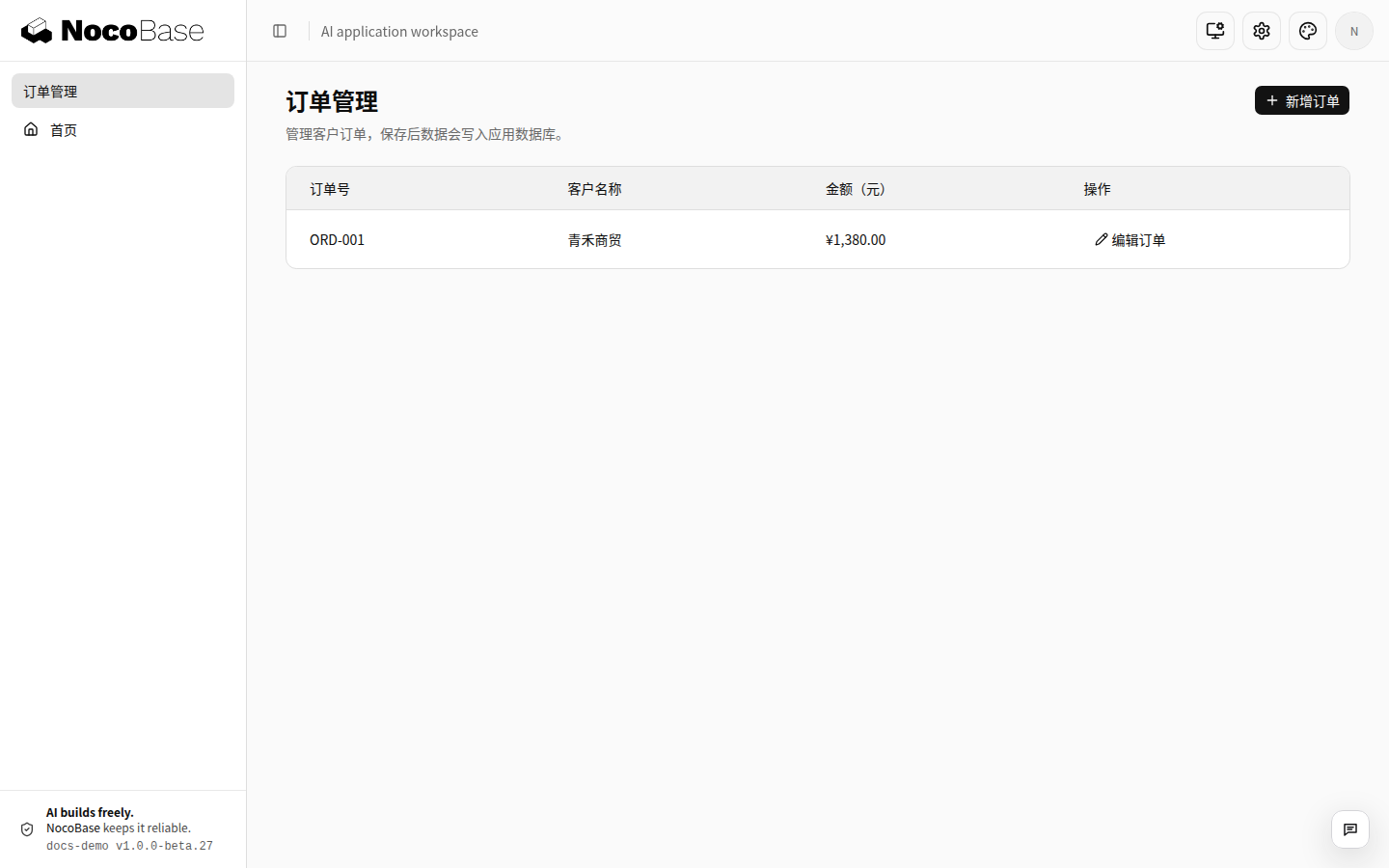Click the home icon beside 首页
1389x868 pixels.
tap(31, 129)
